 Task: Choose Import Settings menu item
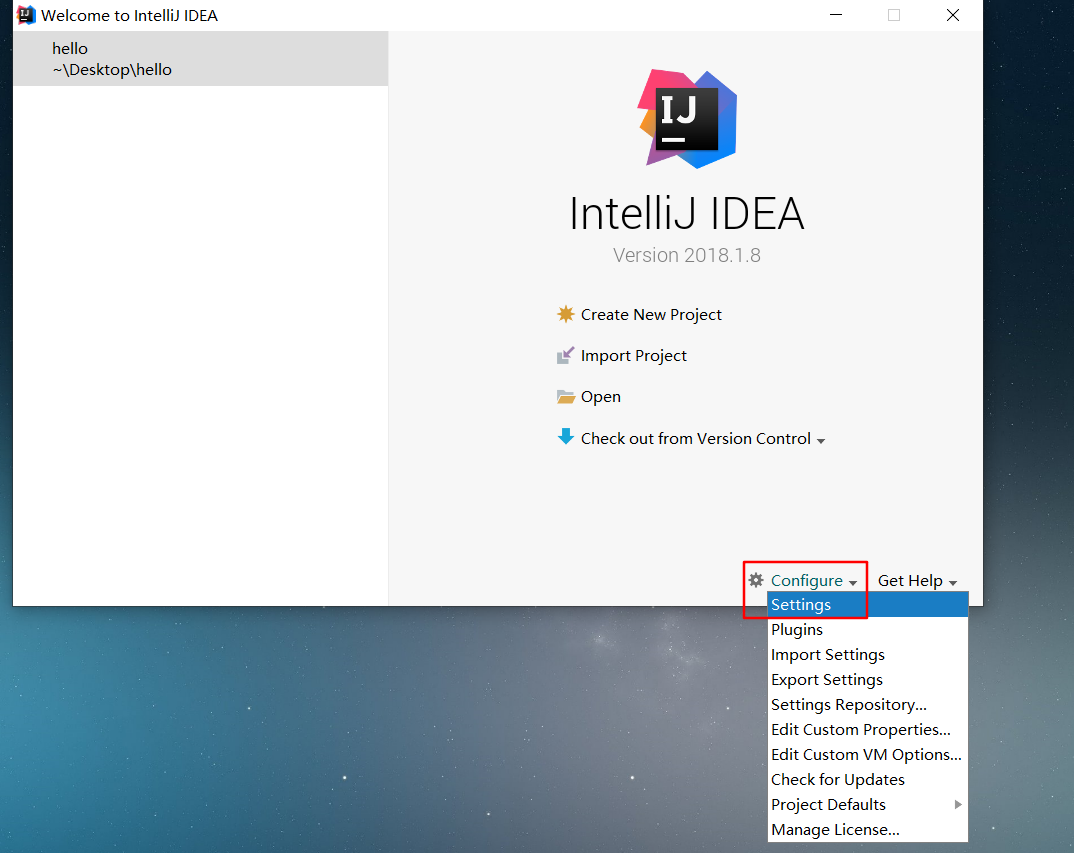click(x=868, y=654)
